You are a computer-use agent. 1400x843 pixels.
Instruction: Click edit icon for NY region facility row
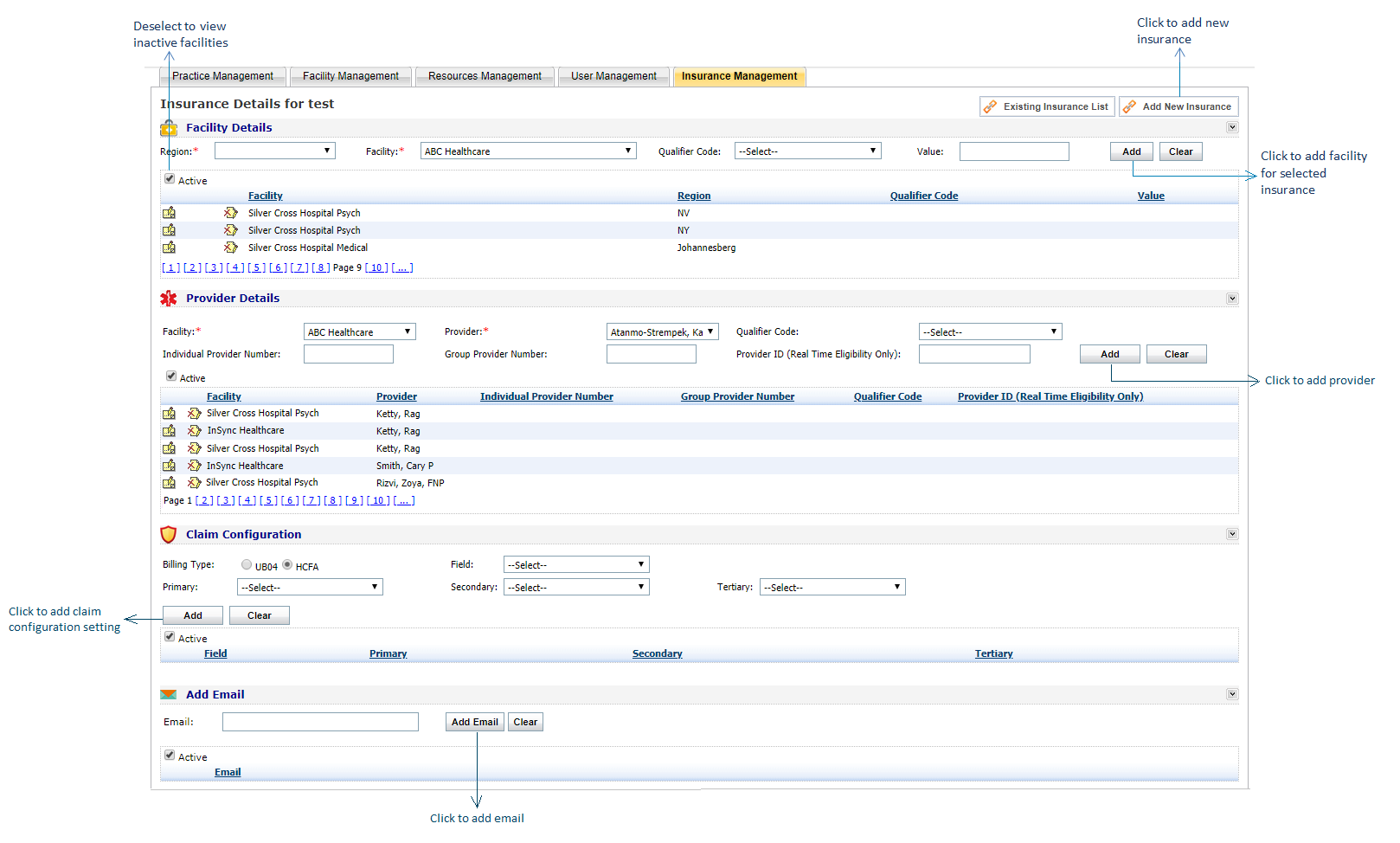tap(169, 230)
